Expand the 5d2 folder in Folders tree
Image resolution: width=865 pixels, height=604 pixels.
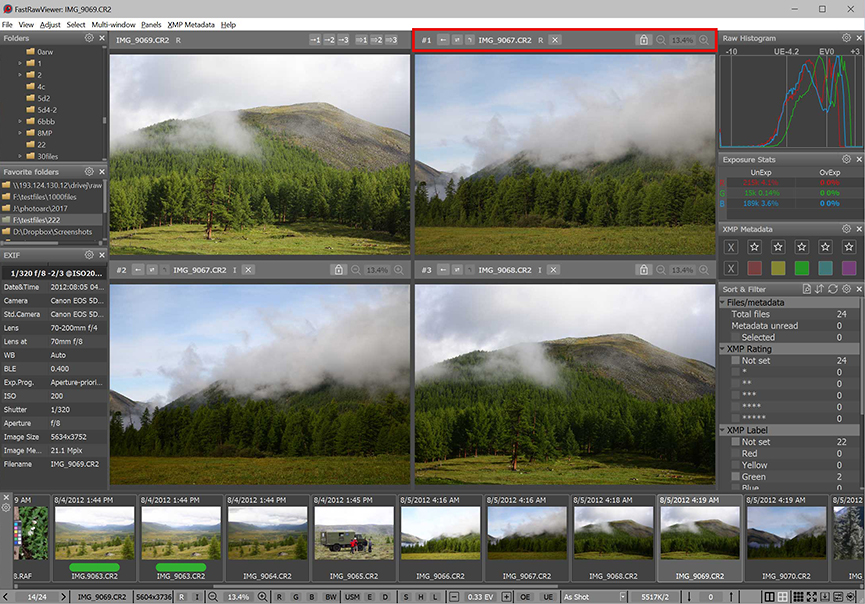pos(20,98)
